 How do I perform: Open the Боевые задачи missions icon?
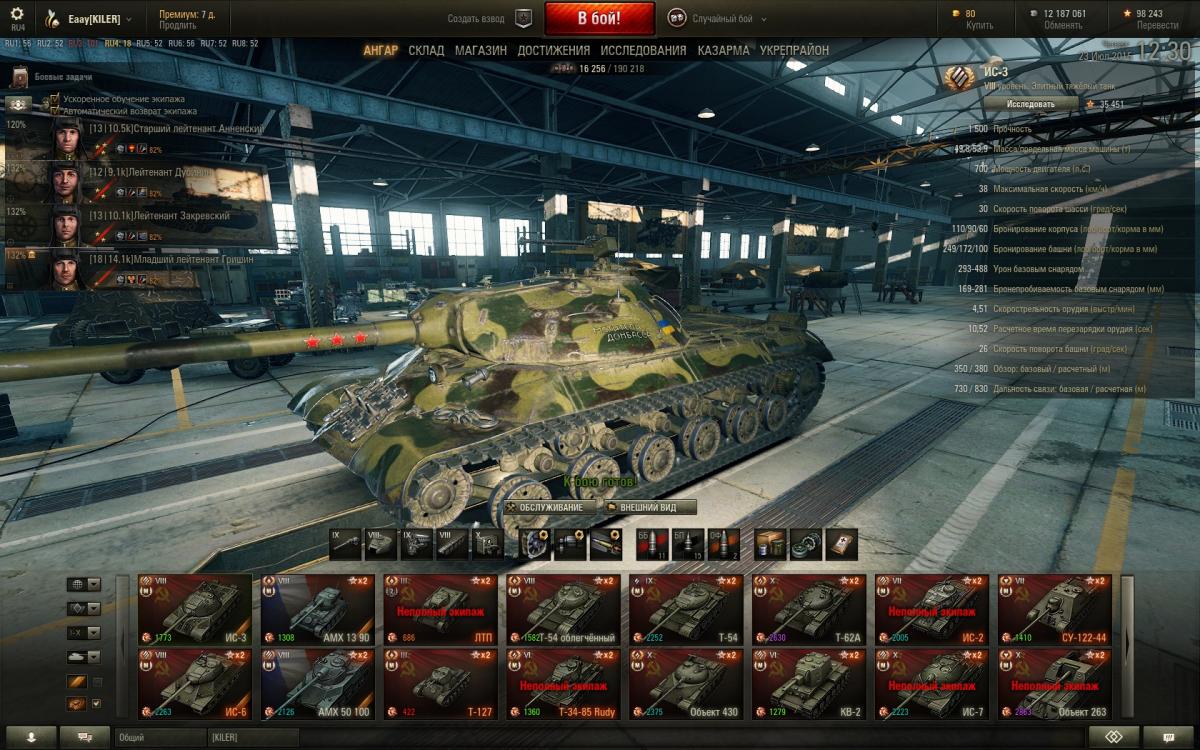click(20, 78)
